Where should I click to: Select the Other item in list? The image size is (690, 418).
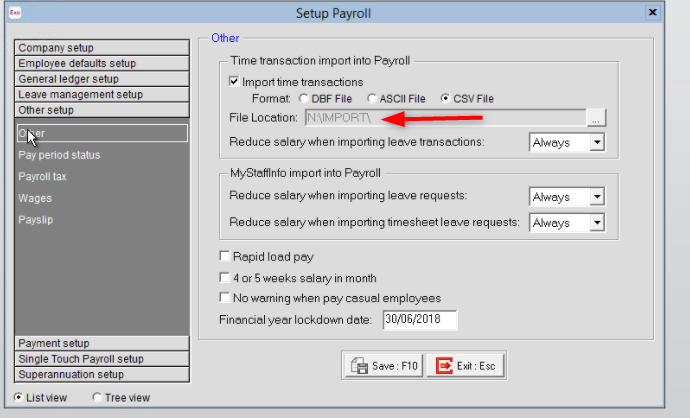(102, 133)
